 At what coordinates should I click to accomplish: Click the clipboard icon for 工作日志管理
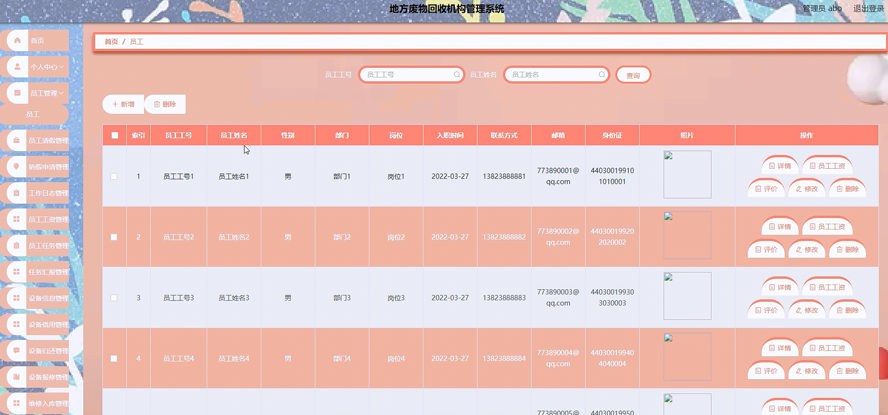(17, 193)
